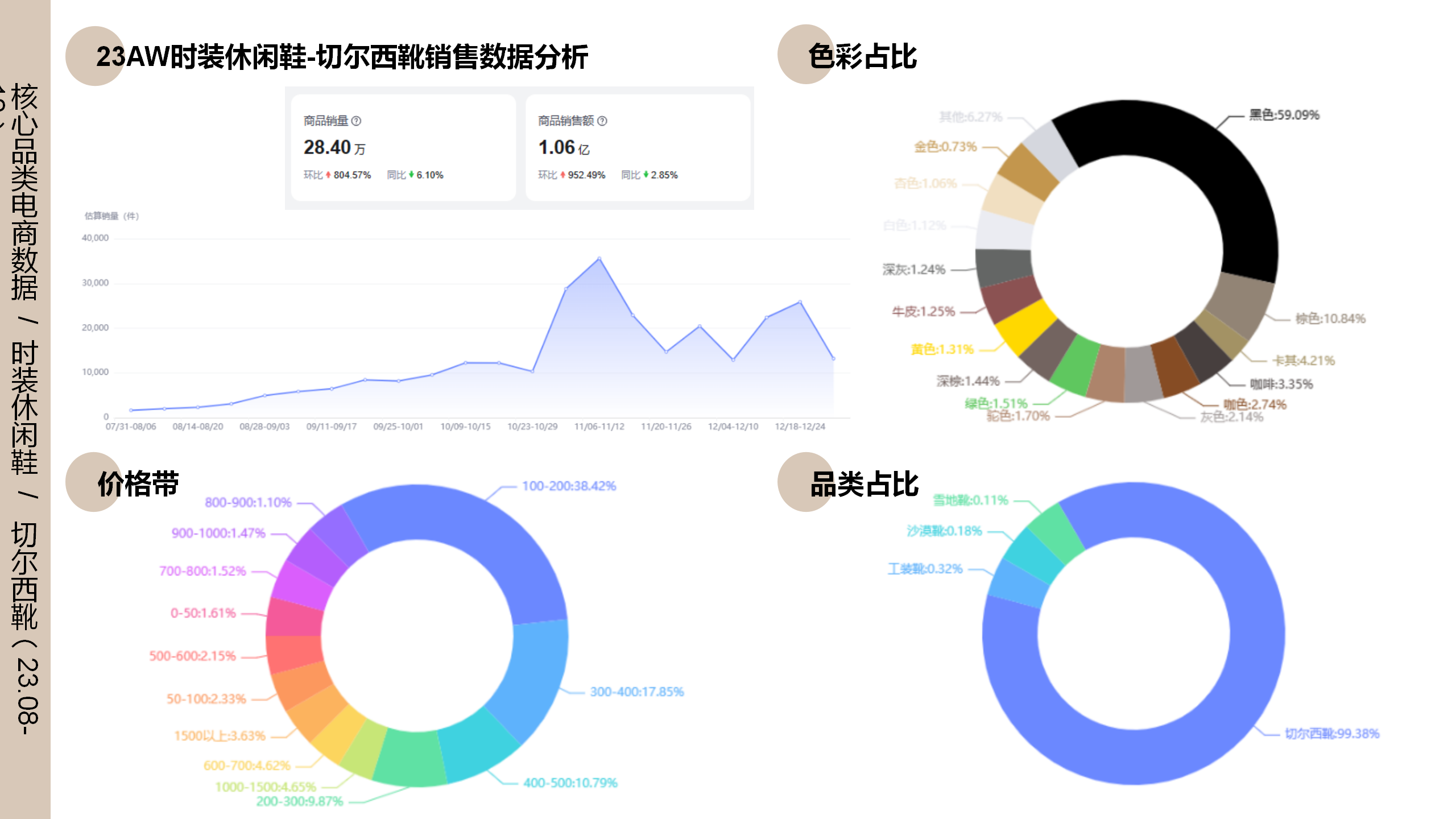The image size is (1456, 819).
Task: Click the 牛皮:1.25% label
Action: 923,312
